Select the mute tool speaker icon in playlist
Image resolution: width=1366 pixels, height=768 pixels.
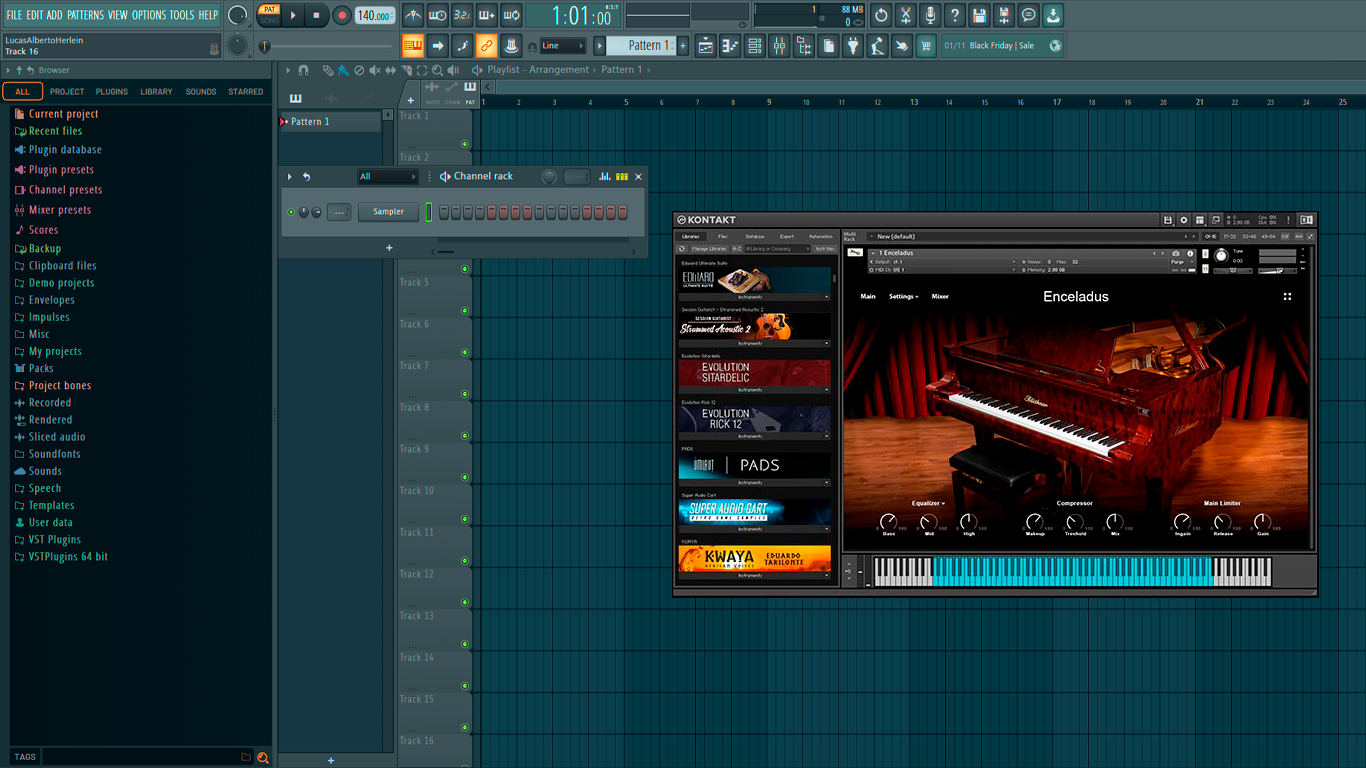click(375, 70)
